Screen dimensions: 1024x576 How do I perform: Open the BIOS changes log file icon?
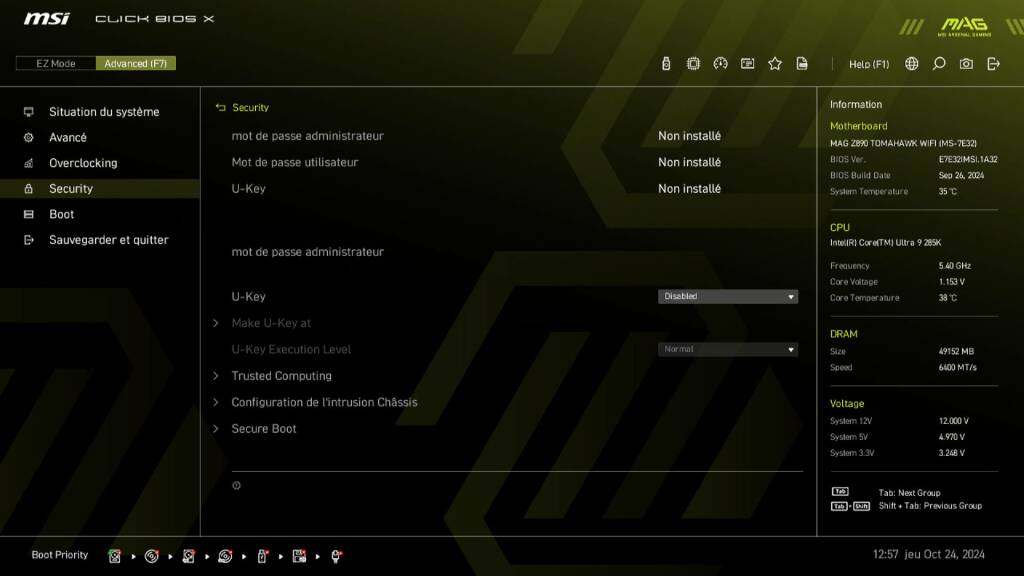point(802,63)
